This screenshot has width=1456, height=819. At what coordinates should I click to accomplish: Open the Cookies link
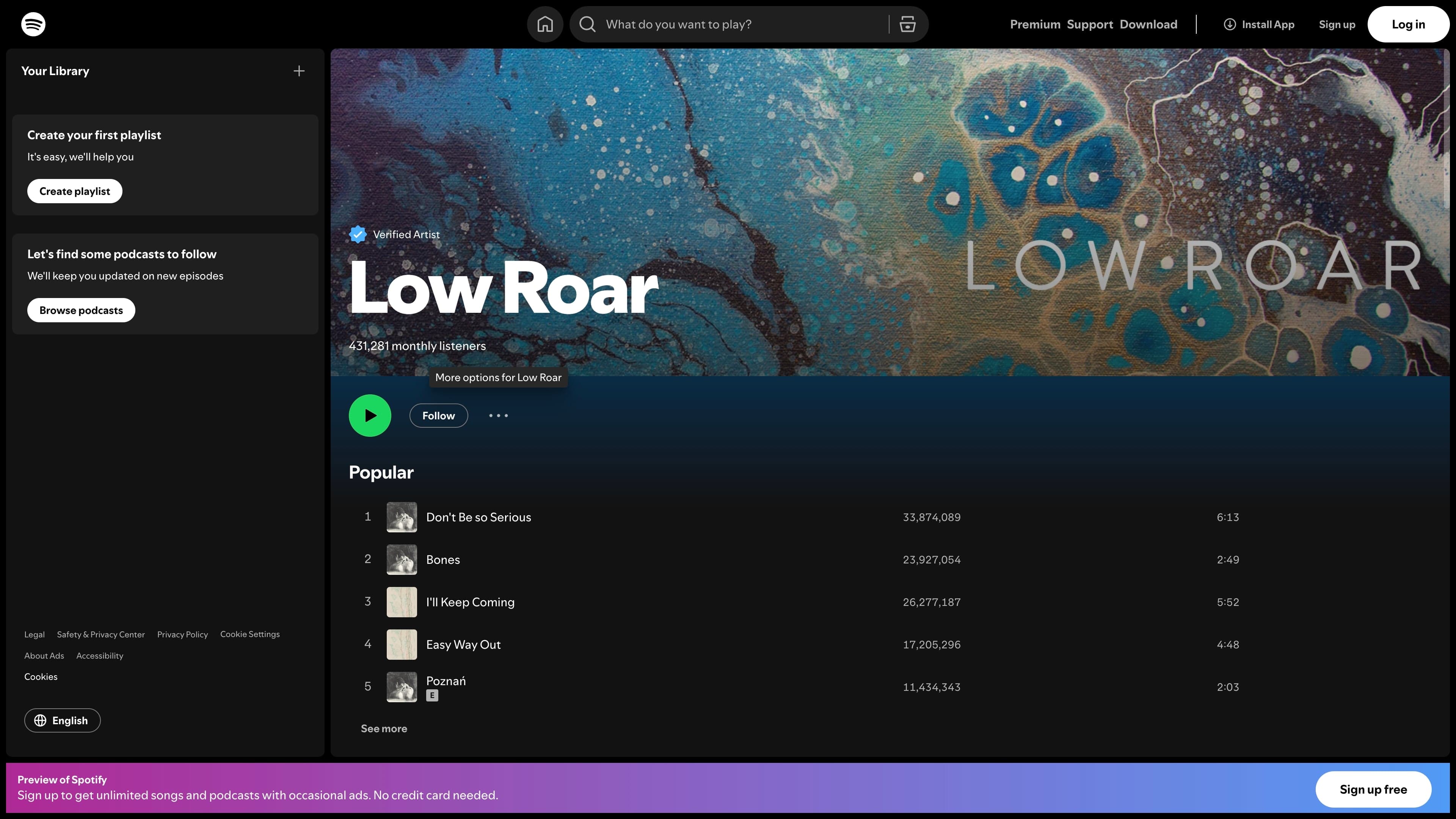point(41,676)
